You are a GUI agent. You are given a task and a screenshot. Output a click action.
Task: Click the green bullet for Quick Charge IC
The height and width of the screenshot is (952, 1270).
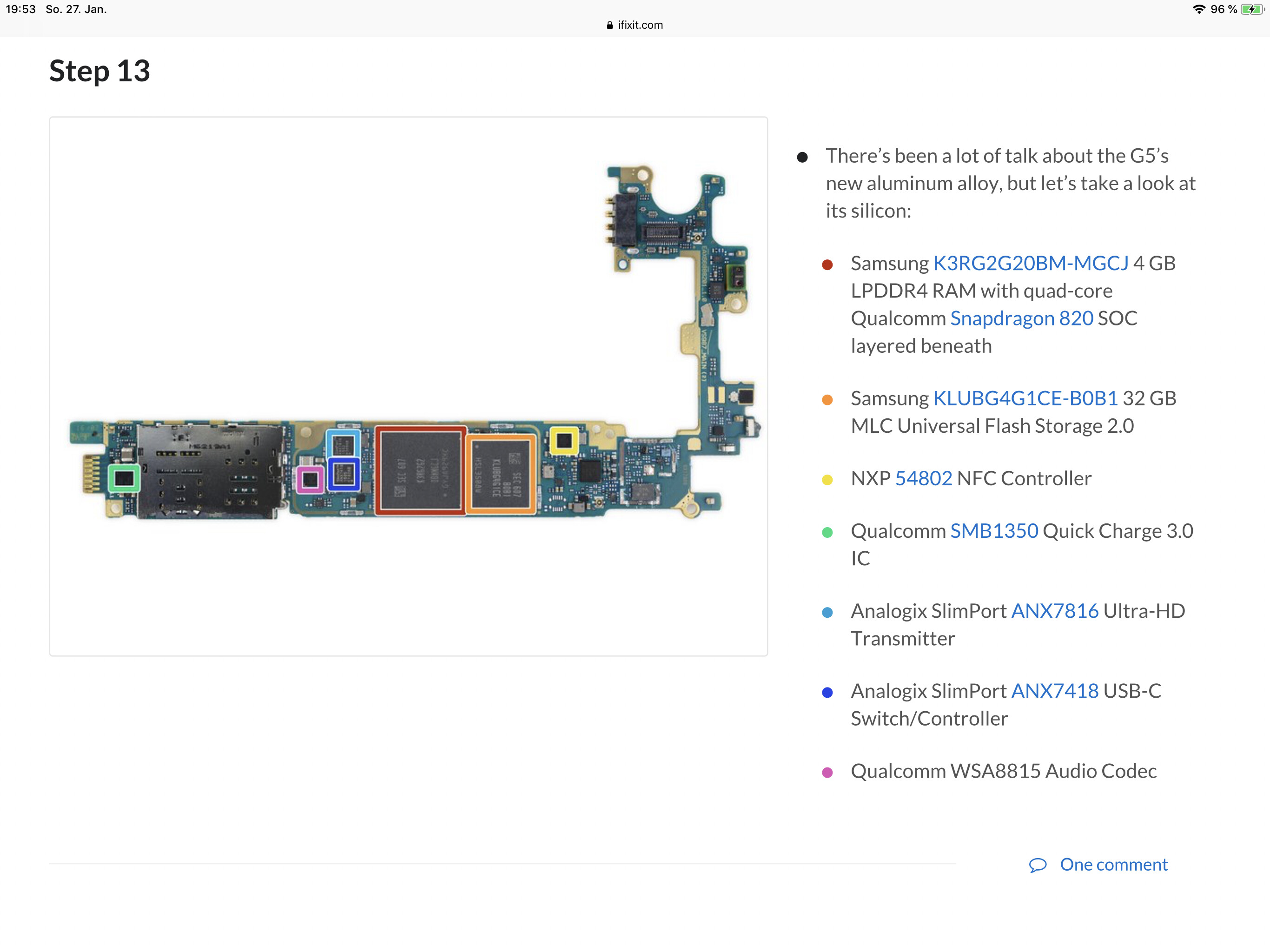click(827, 532)
